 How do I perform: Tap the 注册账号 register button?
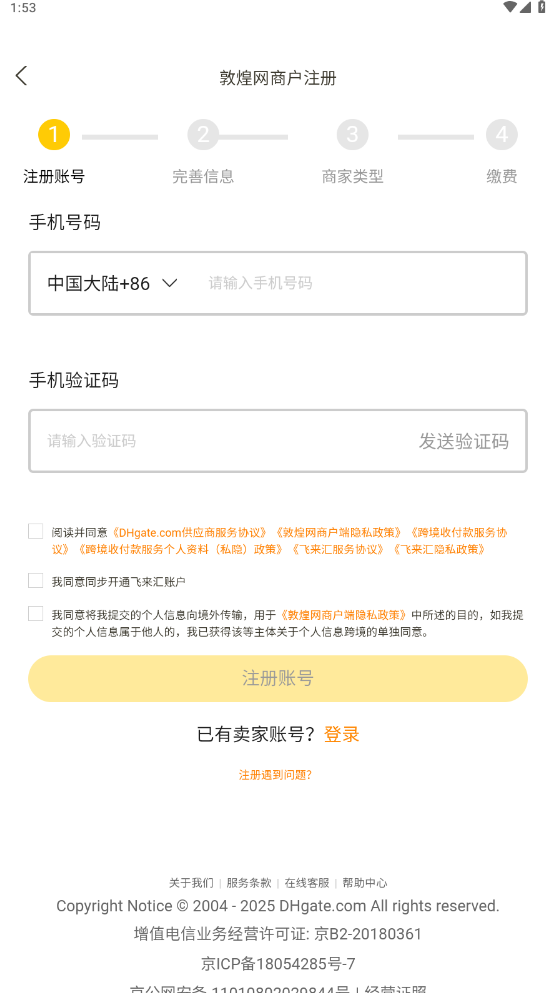(278, 678)
